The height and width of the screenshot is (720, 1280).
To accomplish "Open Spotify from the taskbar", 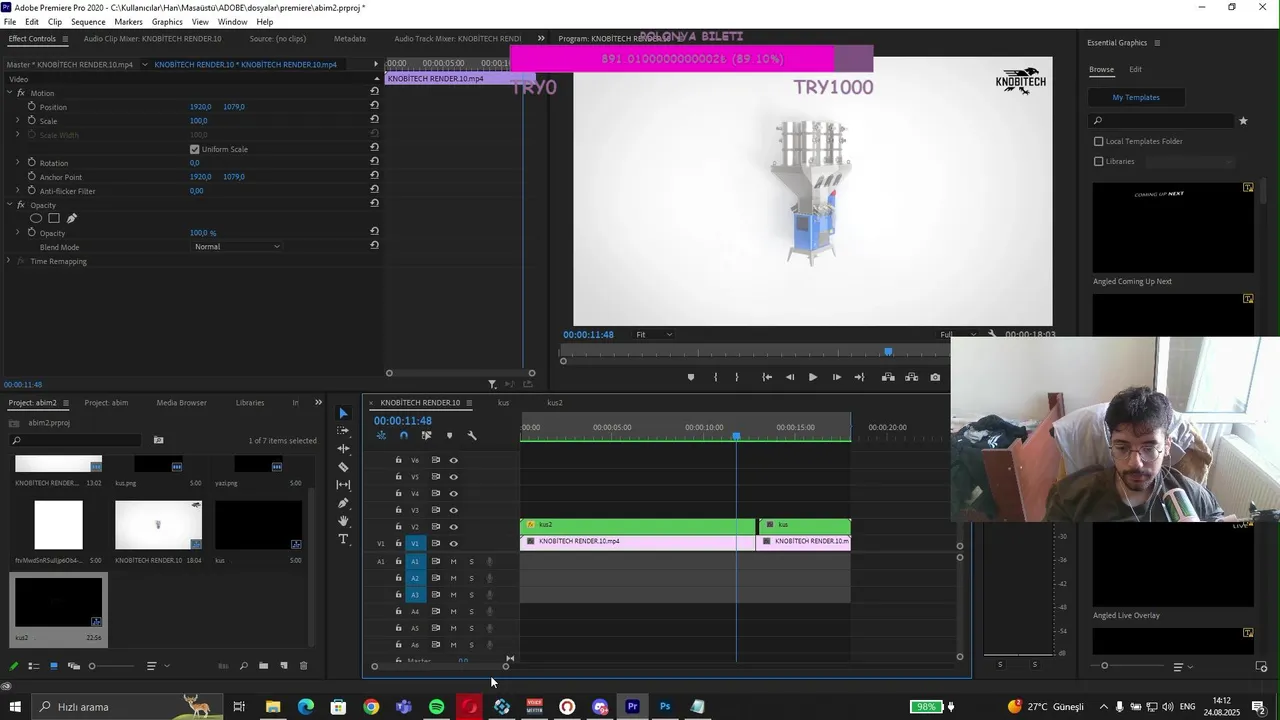I will 437,707.
